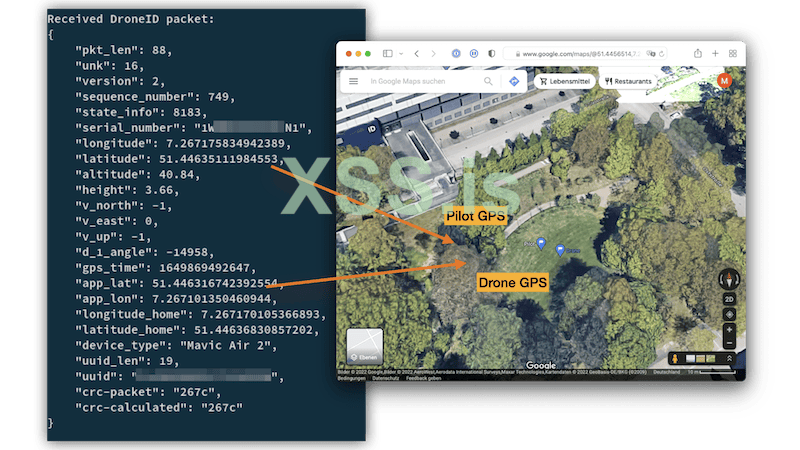Open the 1Password extension icon
800x450 pixels.
tap(456, 54)
